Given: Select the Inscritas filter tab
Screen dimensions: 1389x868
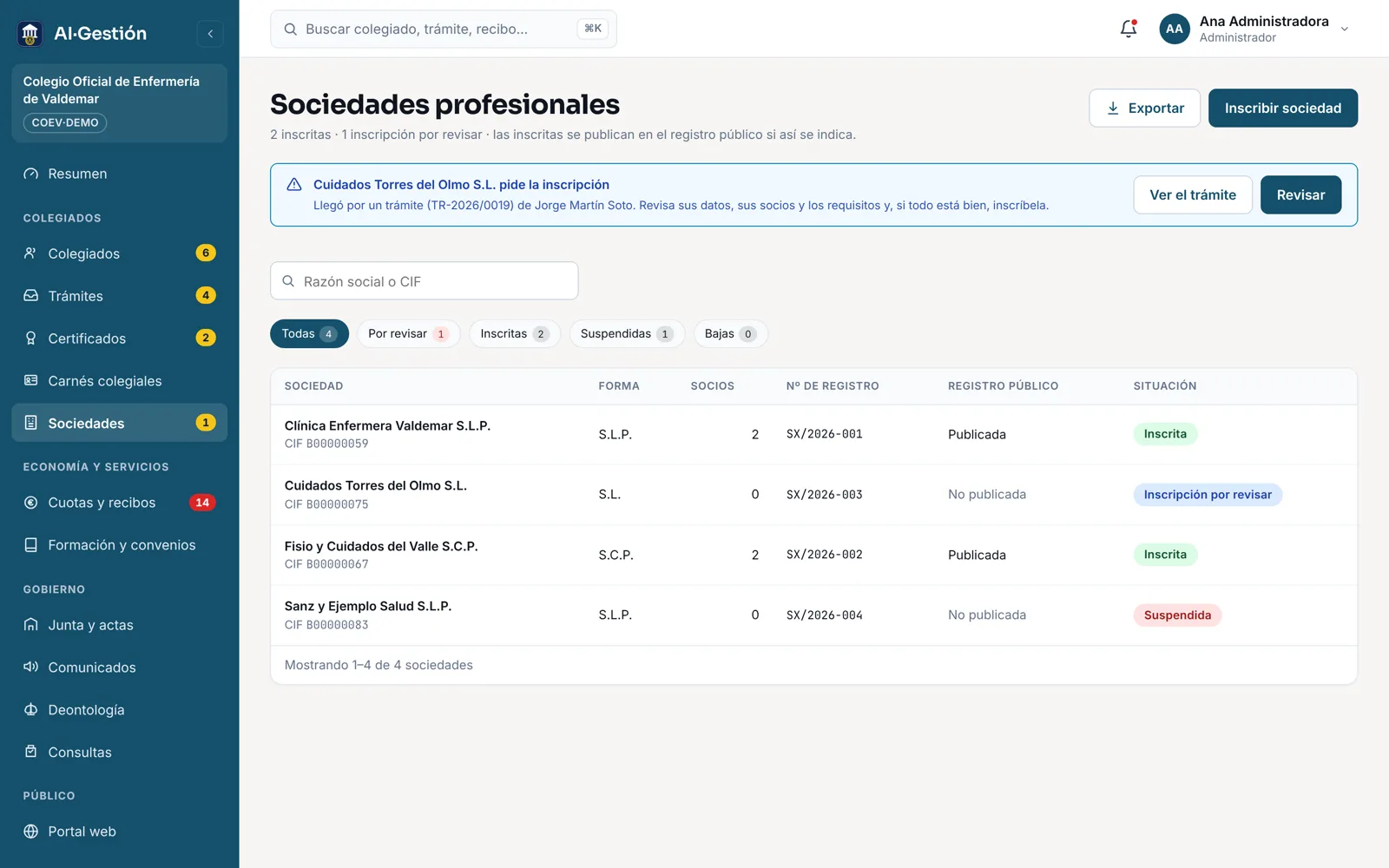Looking at the screenshot, I should click(515, 334).
